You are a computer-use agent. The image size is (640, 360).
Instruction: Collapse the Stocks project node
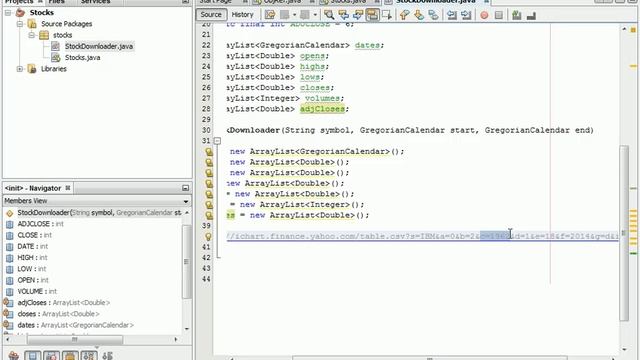pyautogui.click(x=8, y=13)
